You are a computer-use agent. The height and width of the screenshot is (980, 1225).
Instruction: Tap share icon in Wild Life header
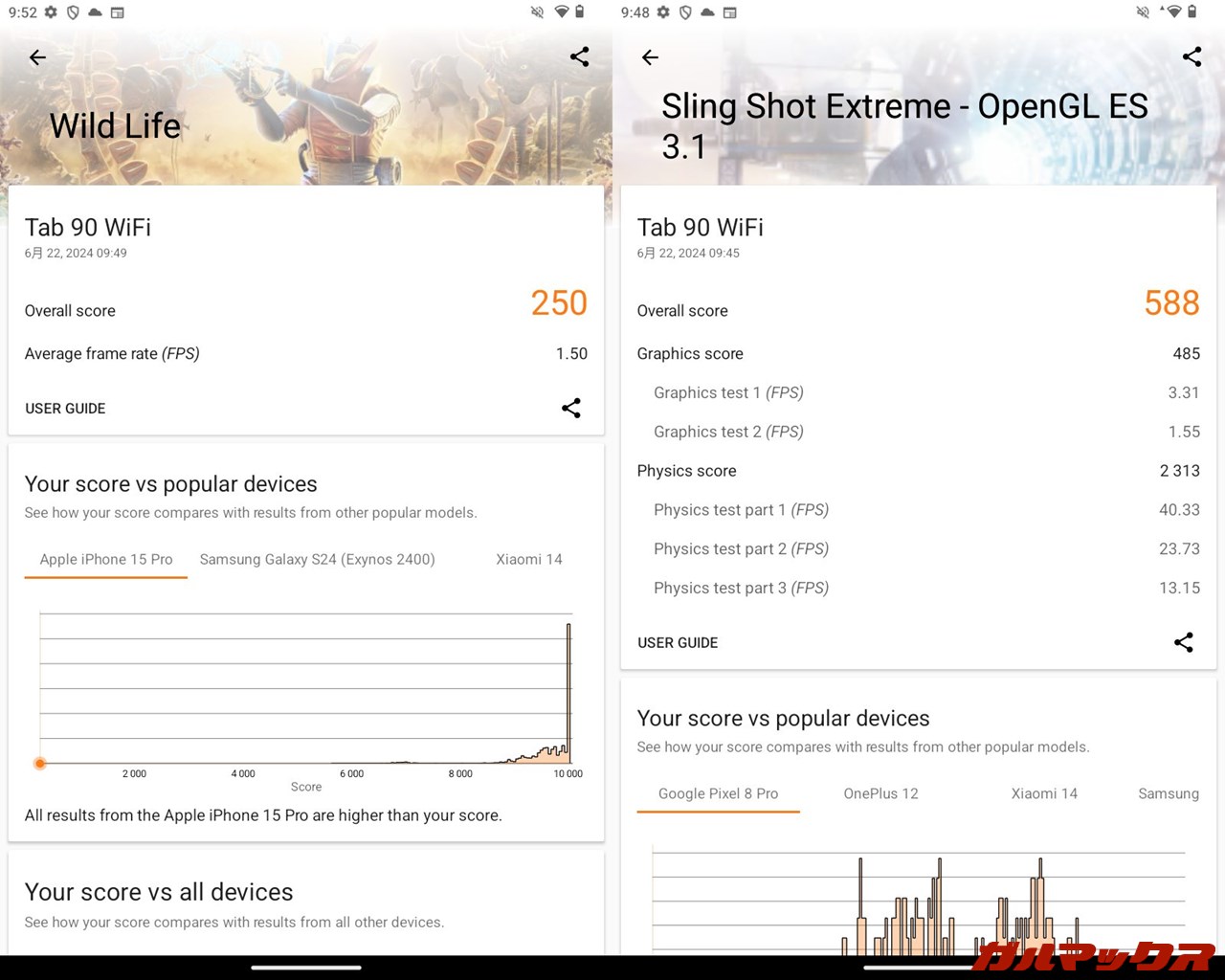579,56
